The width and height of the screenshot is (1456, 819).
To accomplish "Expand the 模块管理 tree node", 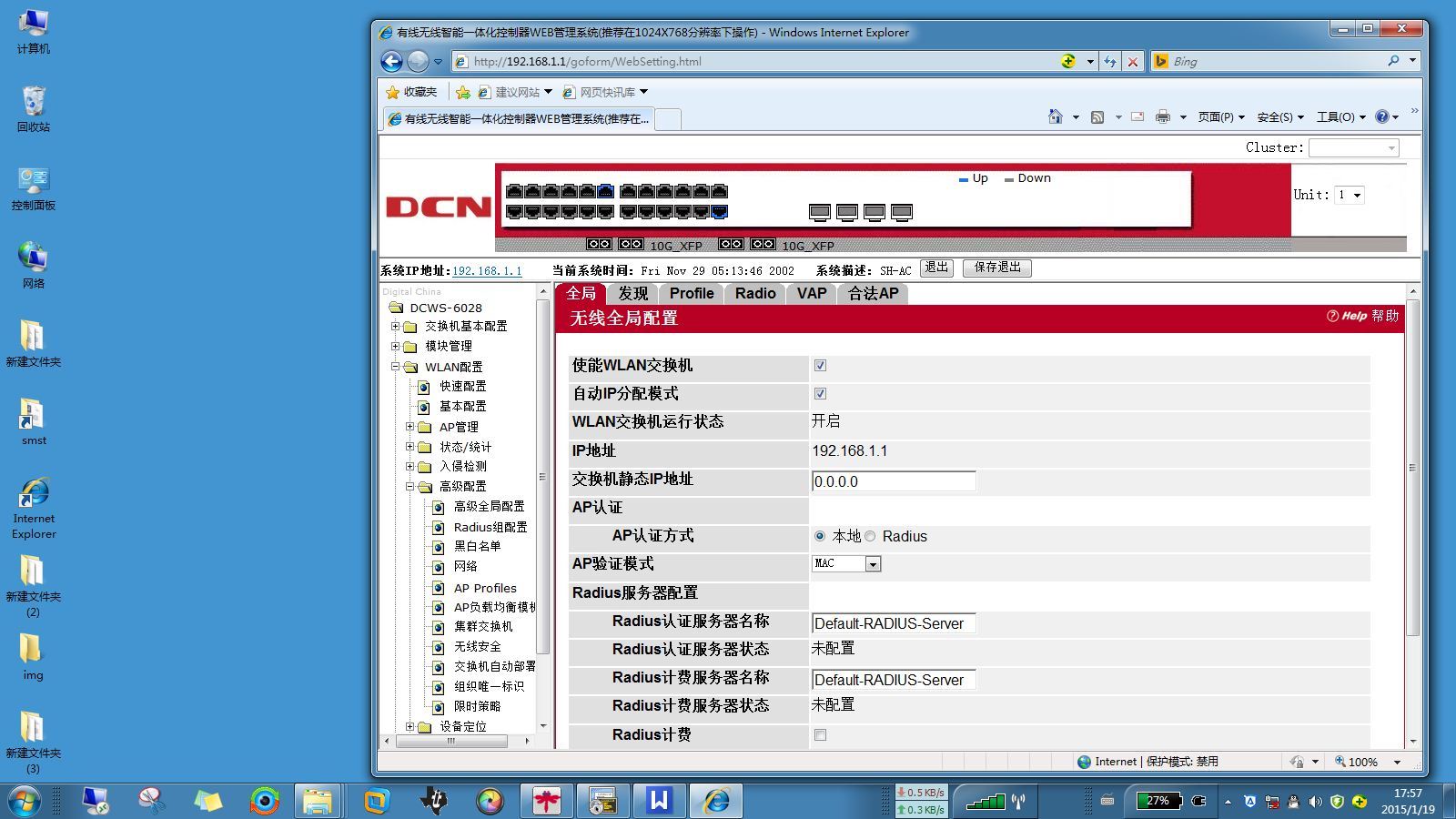I will [x=396, y=347].
